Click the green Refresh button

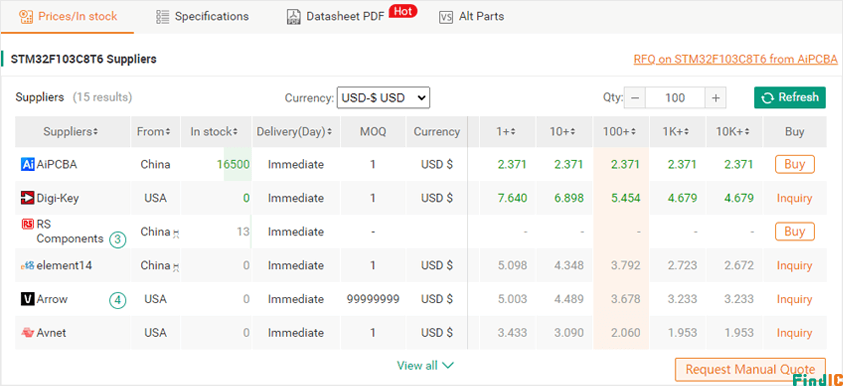(x=790, y=98)
